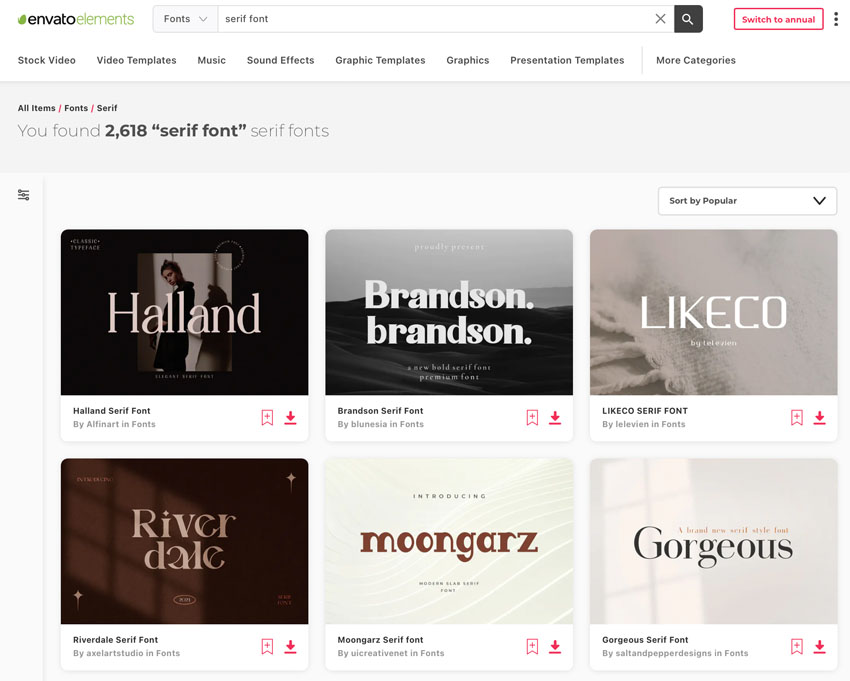This screenshot has width=850, height=681.
Task: Open the Sound Effects category
Action: click(280, 60)
